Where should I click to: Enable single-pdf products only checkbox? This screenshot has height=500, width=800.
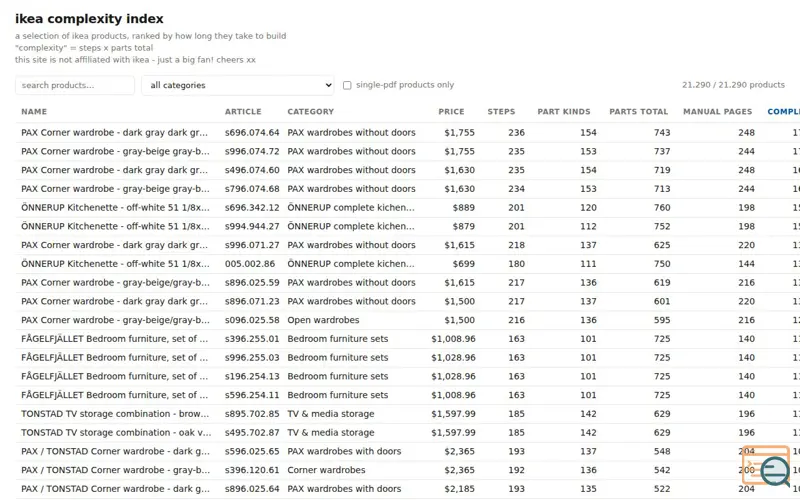pyautogui.click(x=347, y=85)
